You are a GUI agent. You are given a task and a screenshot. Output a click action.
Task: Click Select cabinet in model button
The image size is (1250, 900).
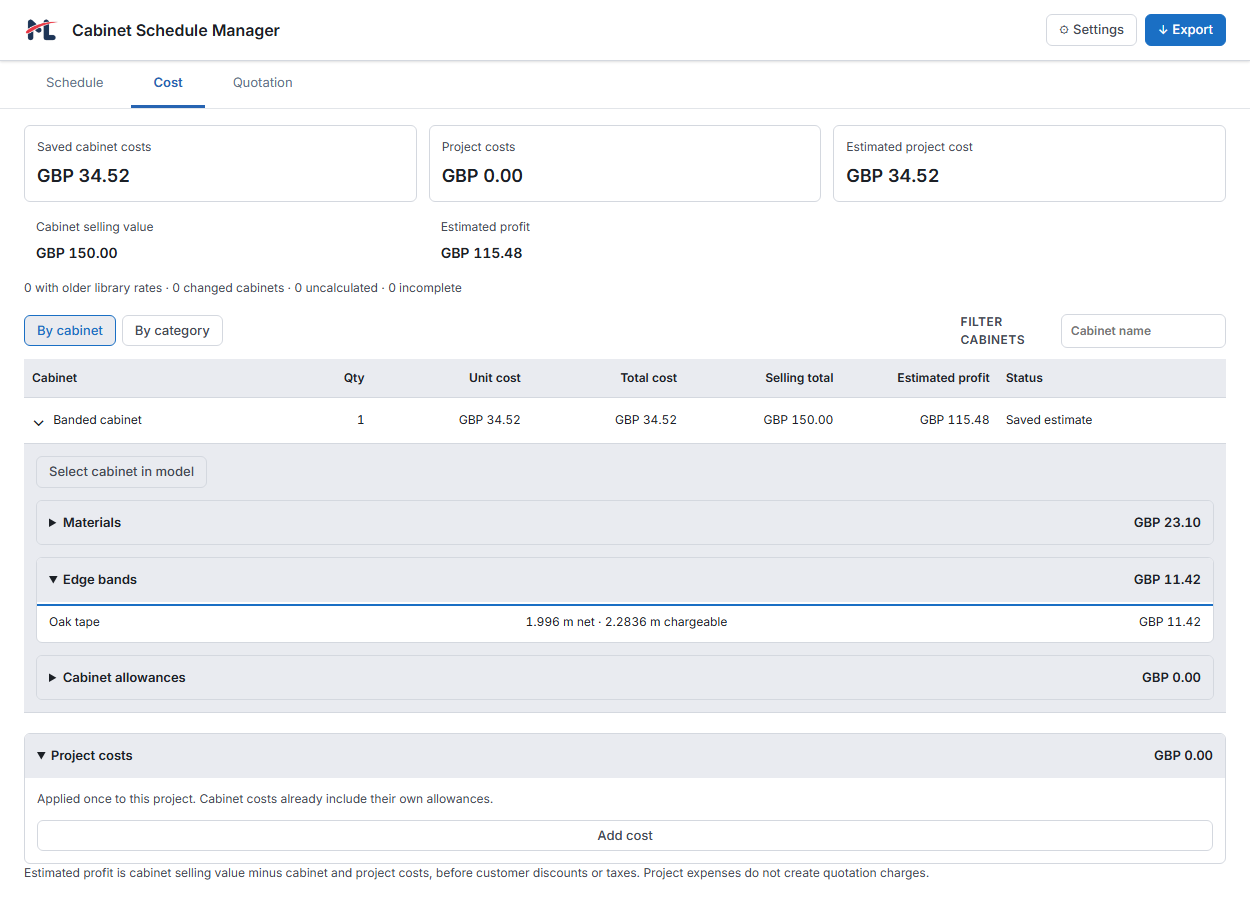tap(121, 472)
